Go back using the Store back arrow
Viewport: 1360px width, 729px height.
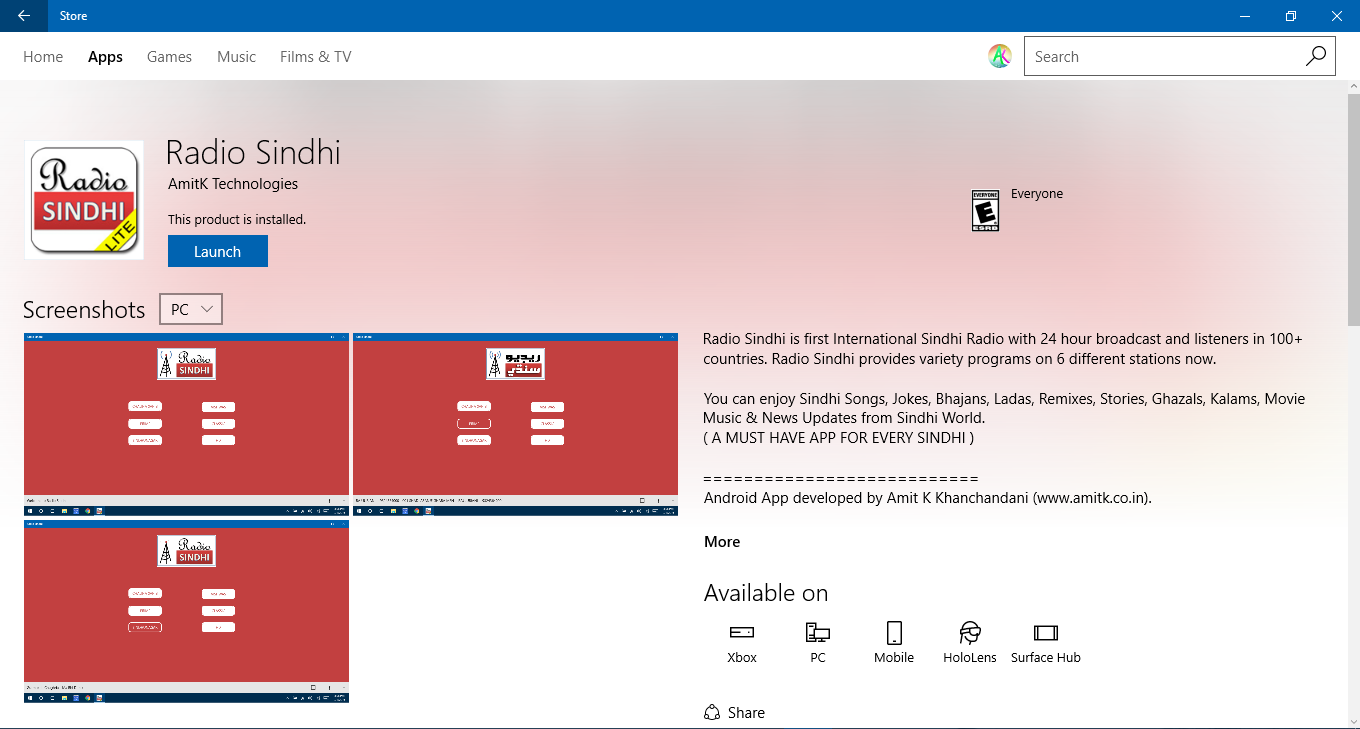pyautogui.click(x=23, y=16)
